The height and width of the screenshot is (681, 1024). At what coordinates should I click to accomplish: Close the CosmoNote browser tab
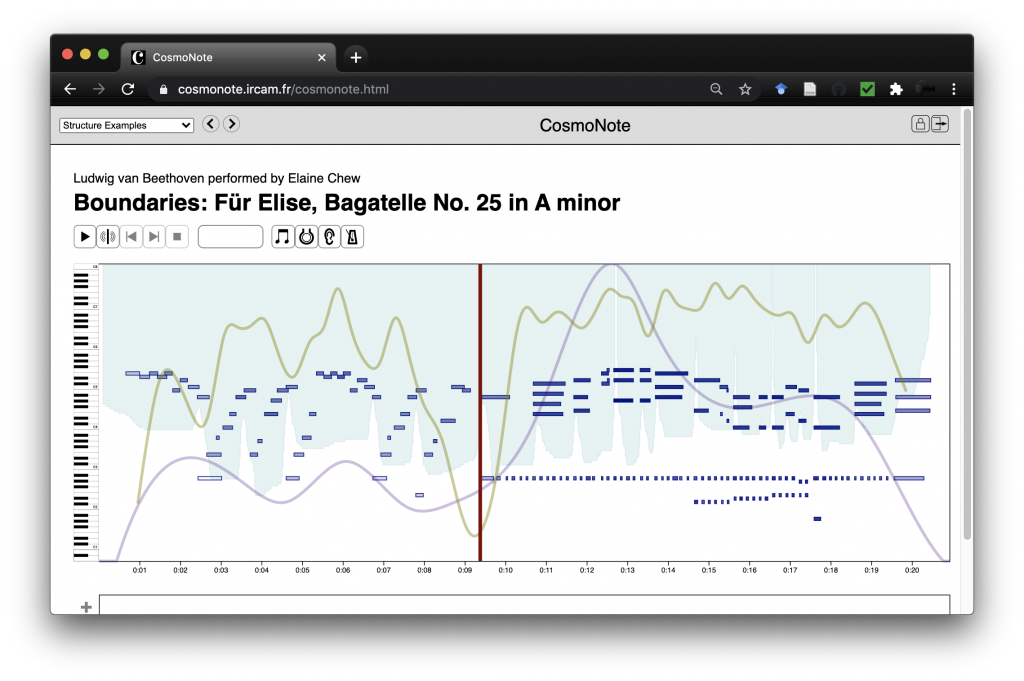[x=322, y=57]
